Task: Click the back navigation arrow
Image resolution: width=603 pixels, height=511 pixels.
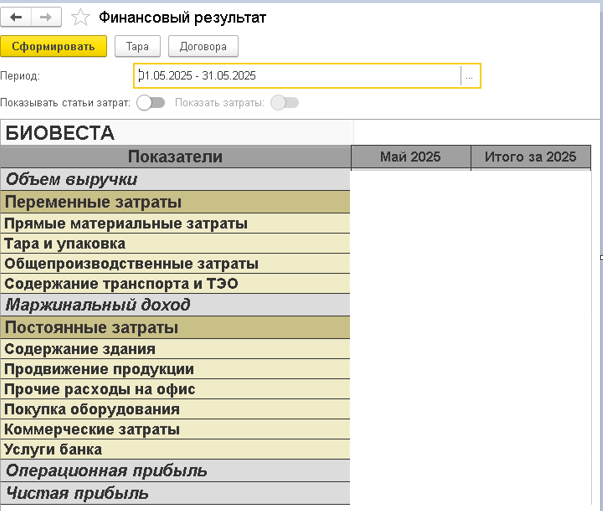Action: coord(17,18)
